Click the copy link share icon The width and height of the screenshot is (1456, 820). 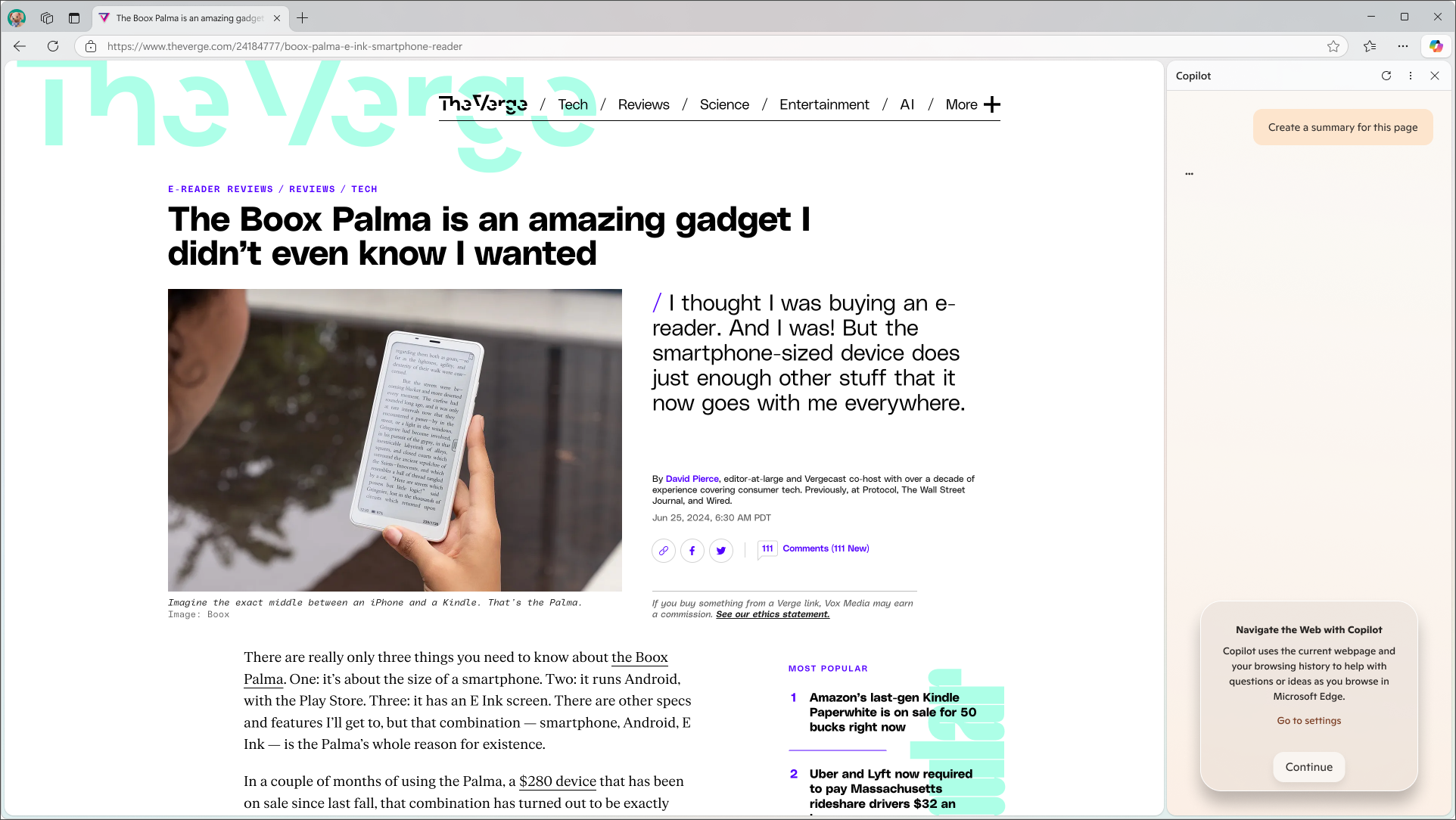click(x=663, y=551)
